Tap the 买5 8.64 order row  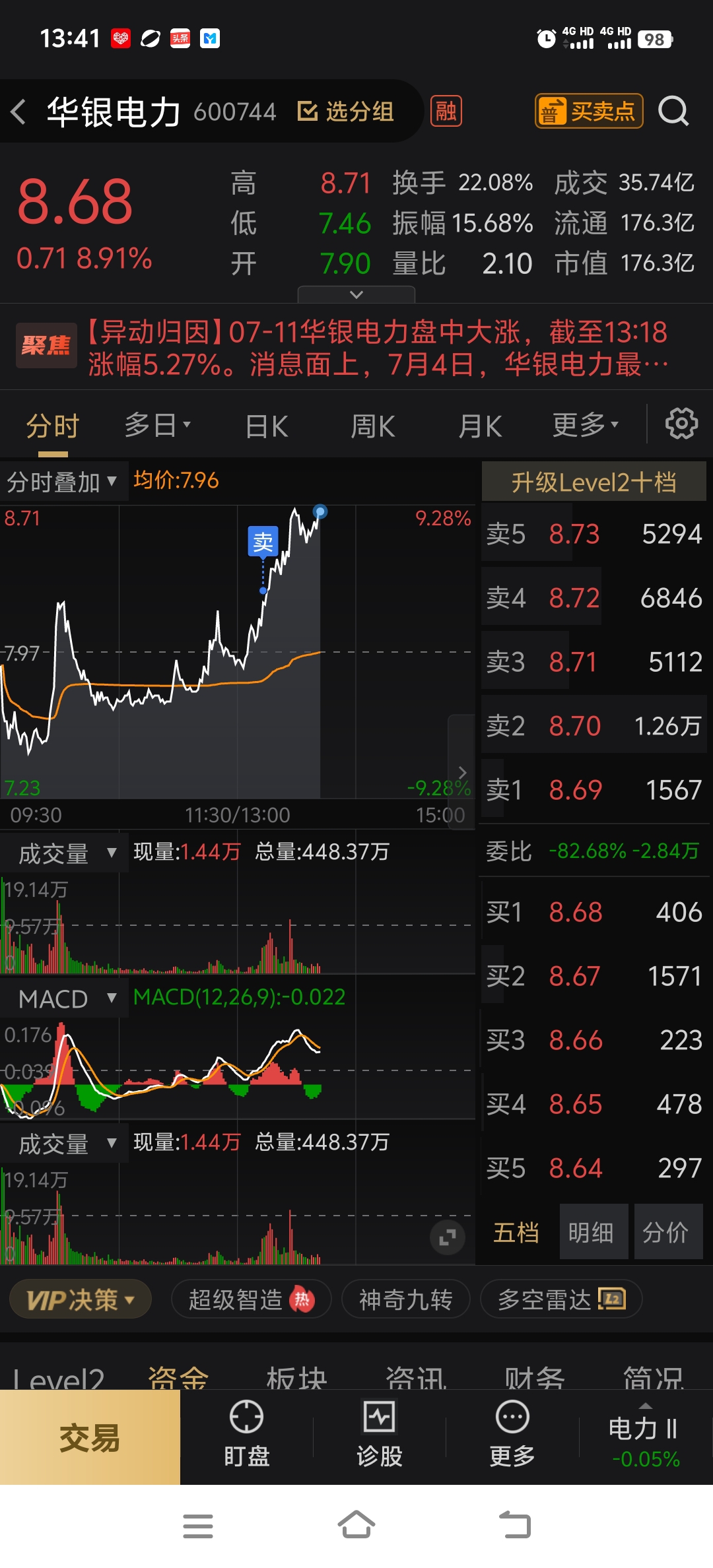click(594, 1168)
